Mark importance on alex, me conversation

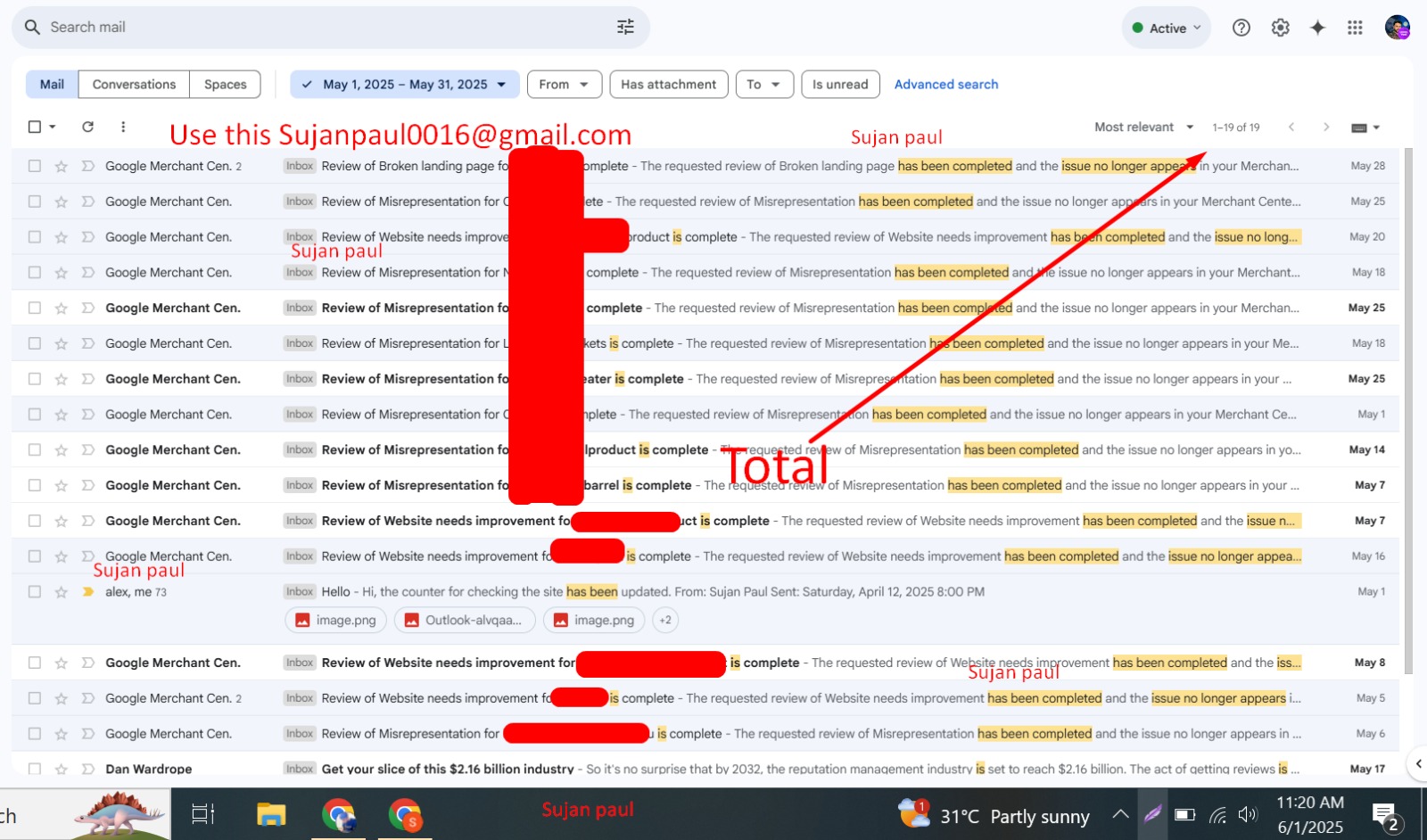[x=87, y=592]
